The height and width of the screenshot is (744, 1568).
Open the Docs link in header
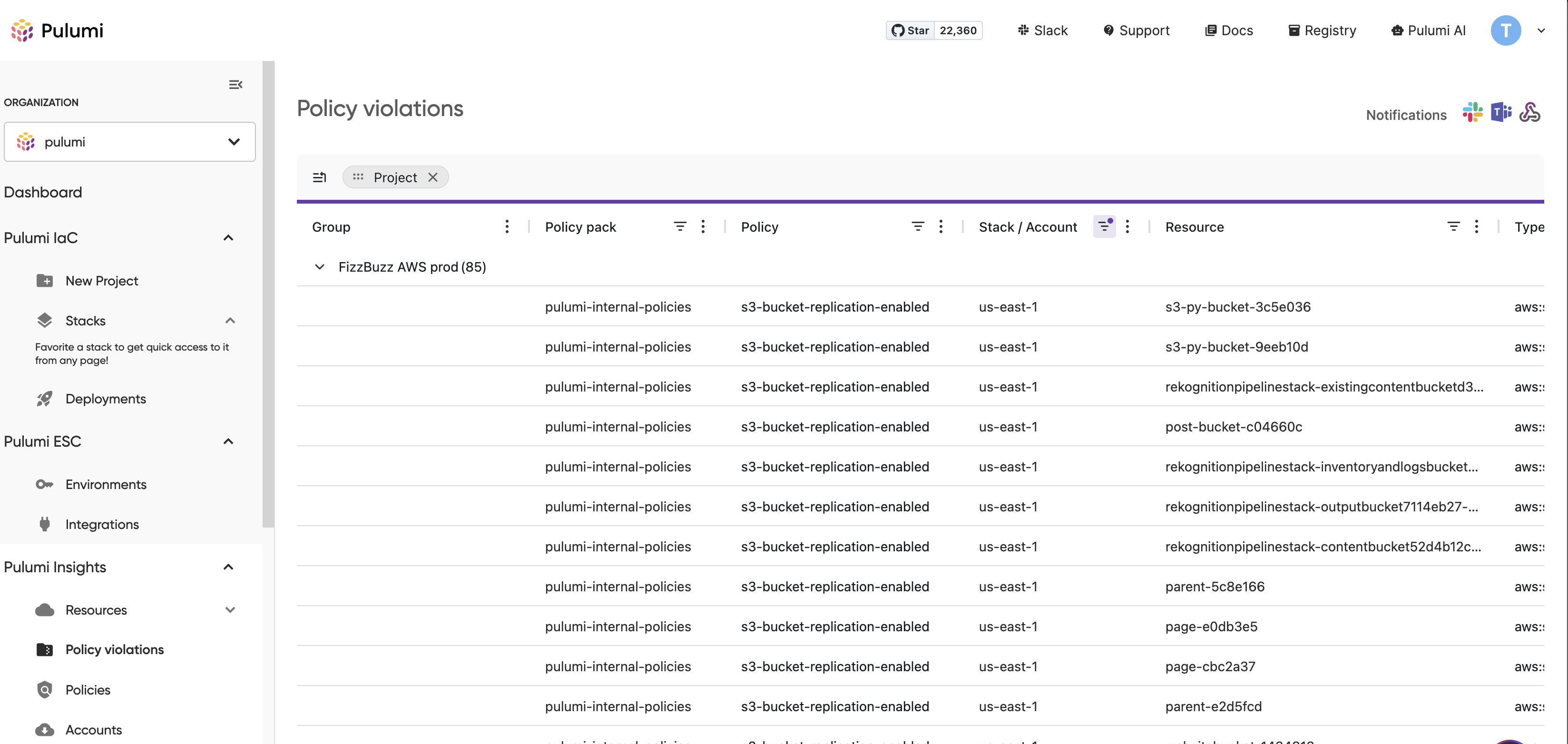point(1229,30)
